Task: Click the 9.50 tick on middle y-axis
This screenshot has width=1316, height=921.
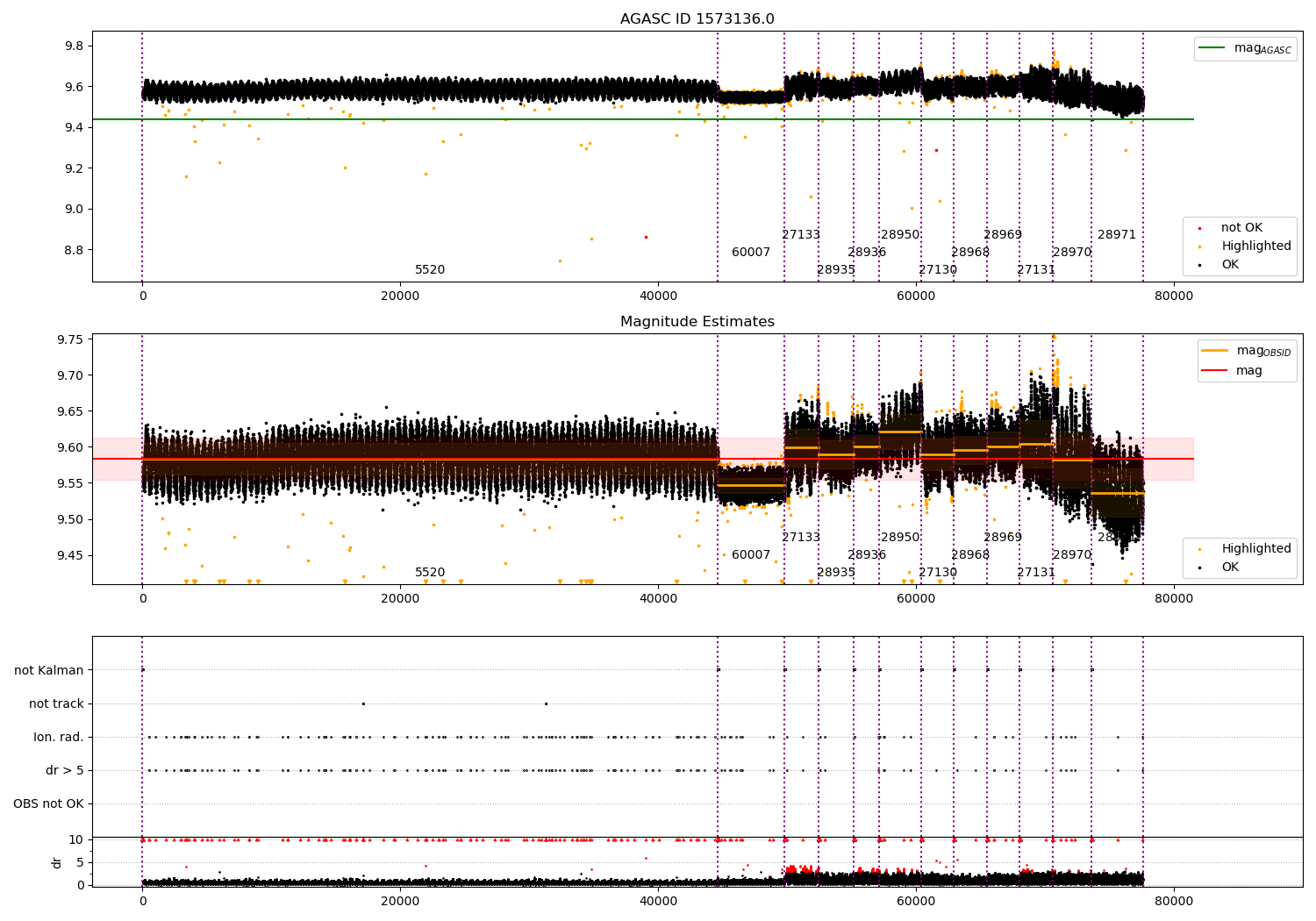Action: [71, 519]
